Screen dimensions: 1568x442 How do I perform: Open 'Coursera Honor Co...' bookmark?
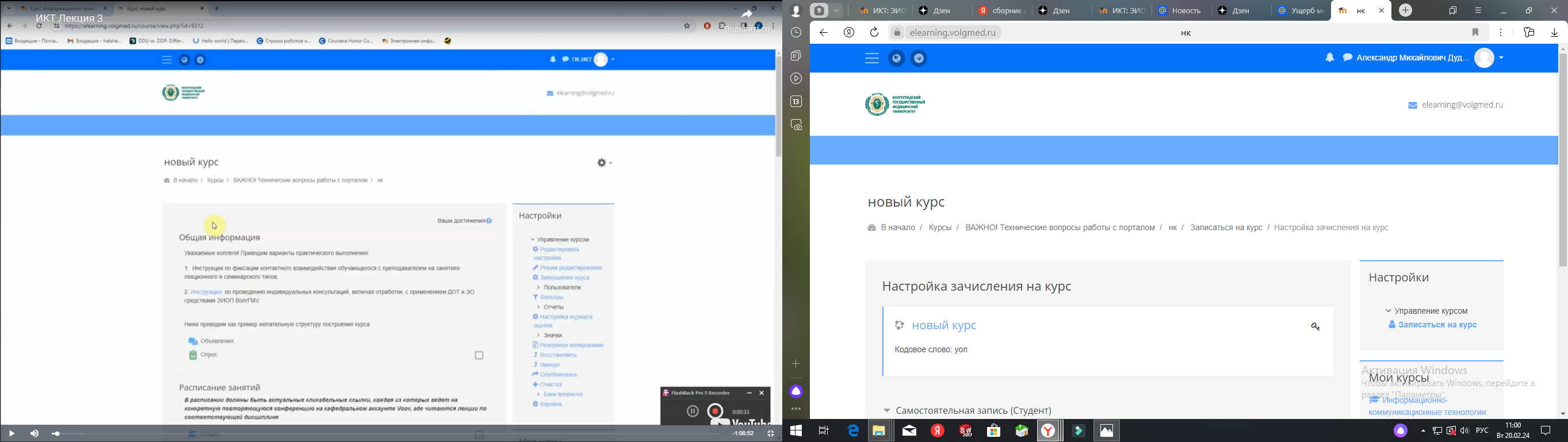pos(346,41)
